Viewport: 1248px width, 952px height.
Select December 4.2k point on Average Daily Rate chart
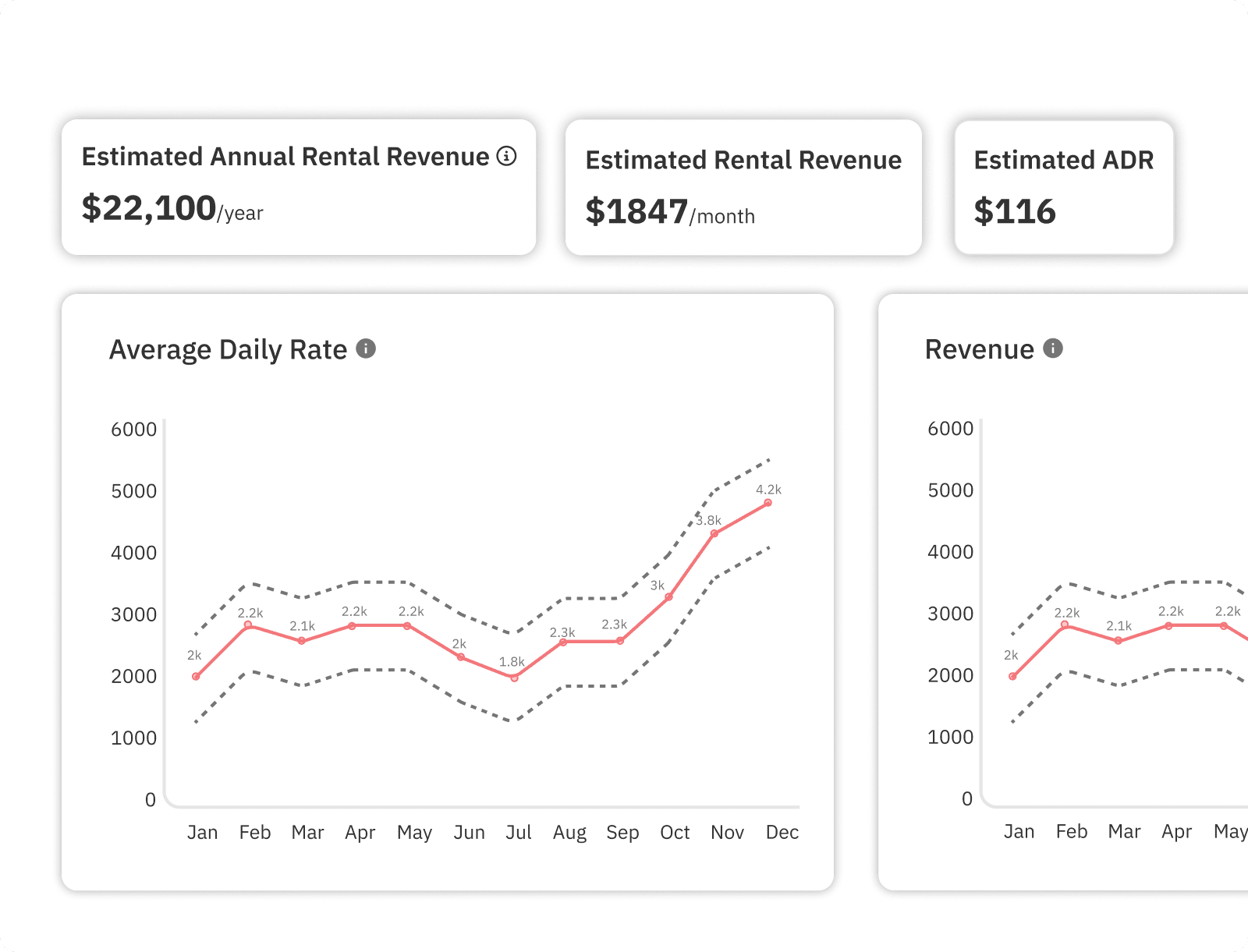[768, 503]
